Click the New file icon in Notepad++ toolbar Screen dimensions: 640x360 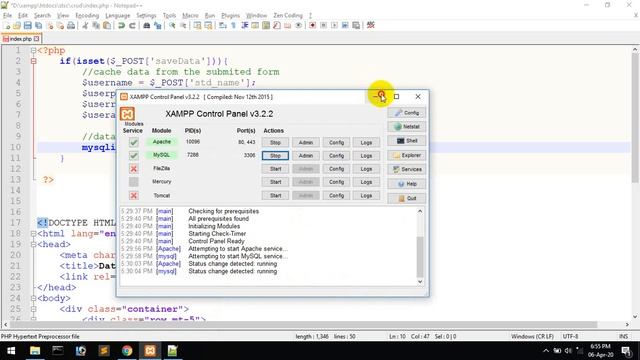7,25
